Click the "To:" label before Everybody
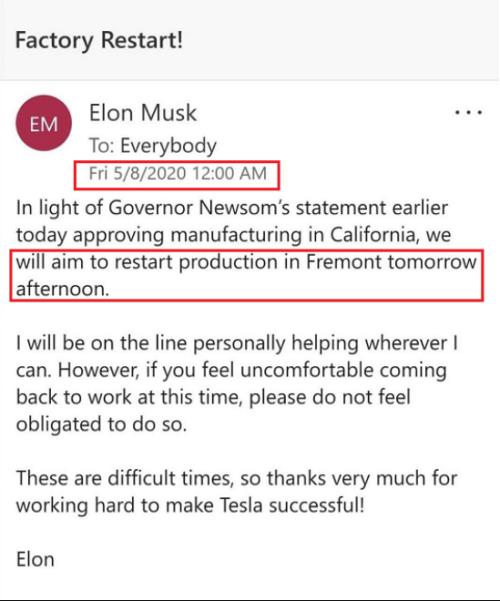 pyautogui.click(x=102, y=146)
